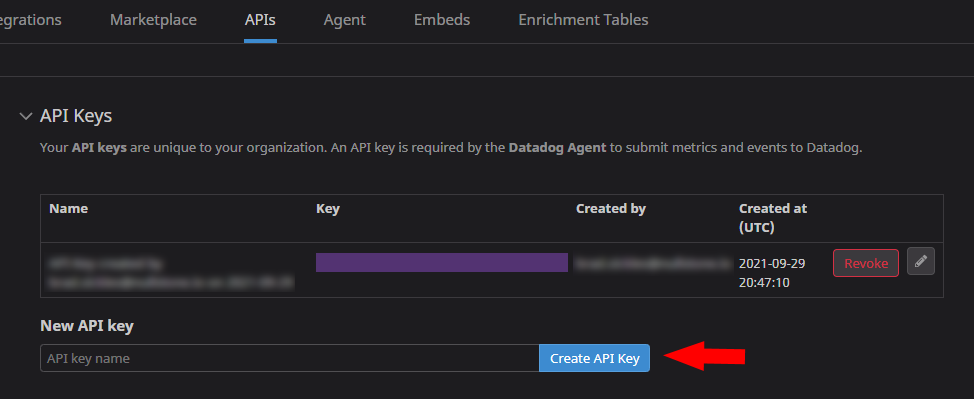Image resolution: width=974 pixels, height=399 pixels.
Task: Open the Agent tab
Action: coord(345,20)
